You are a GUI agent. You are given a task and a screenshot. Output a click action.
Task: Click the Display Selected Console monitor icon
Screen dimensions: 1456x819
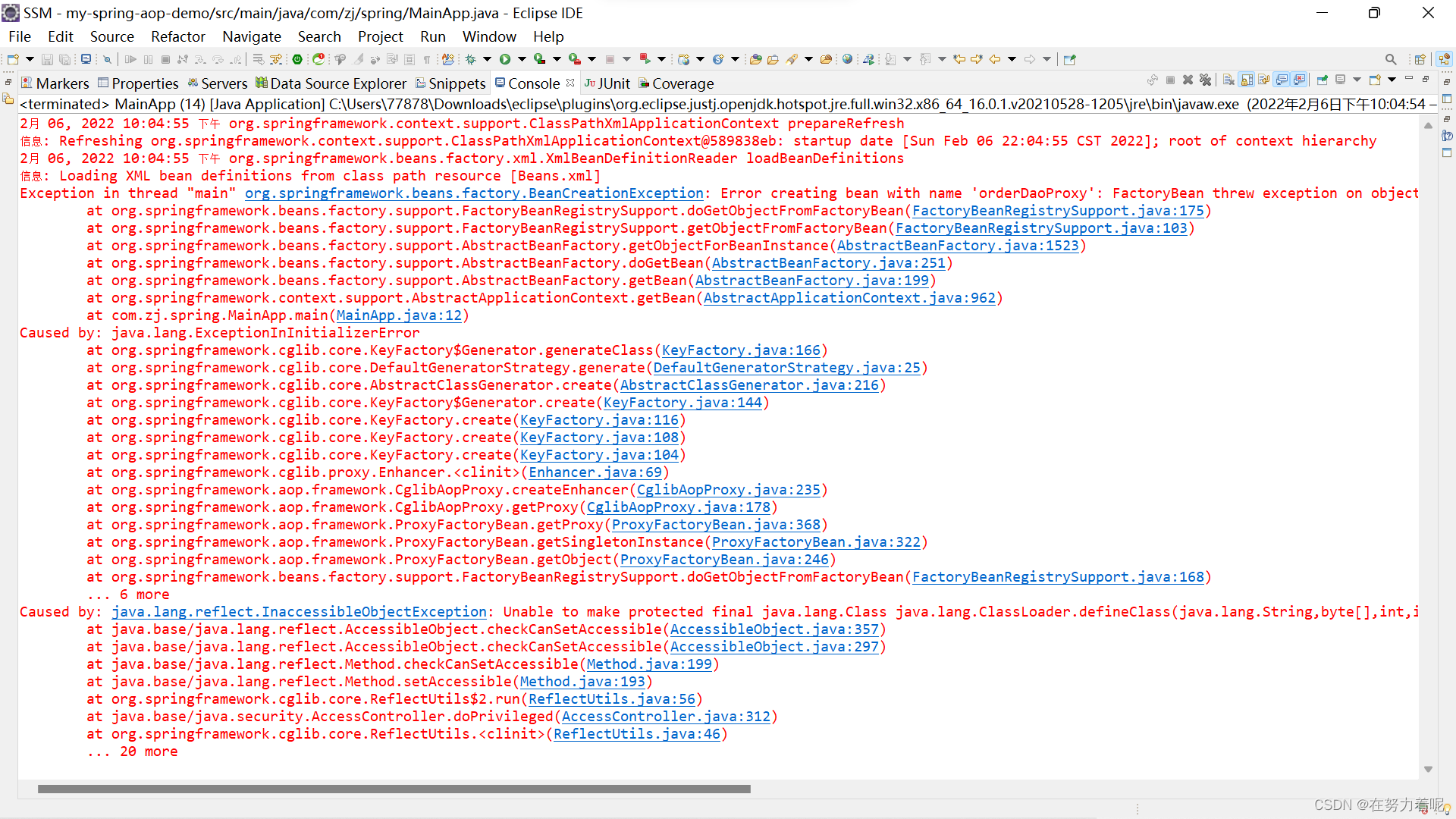pos(1340,80)
